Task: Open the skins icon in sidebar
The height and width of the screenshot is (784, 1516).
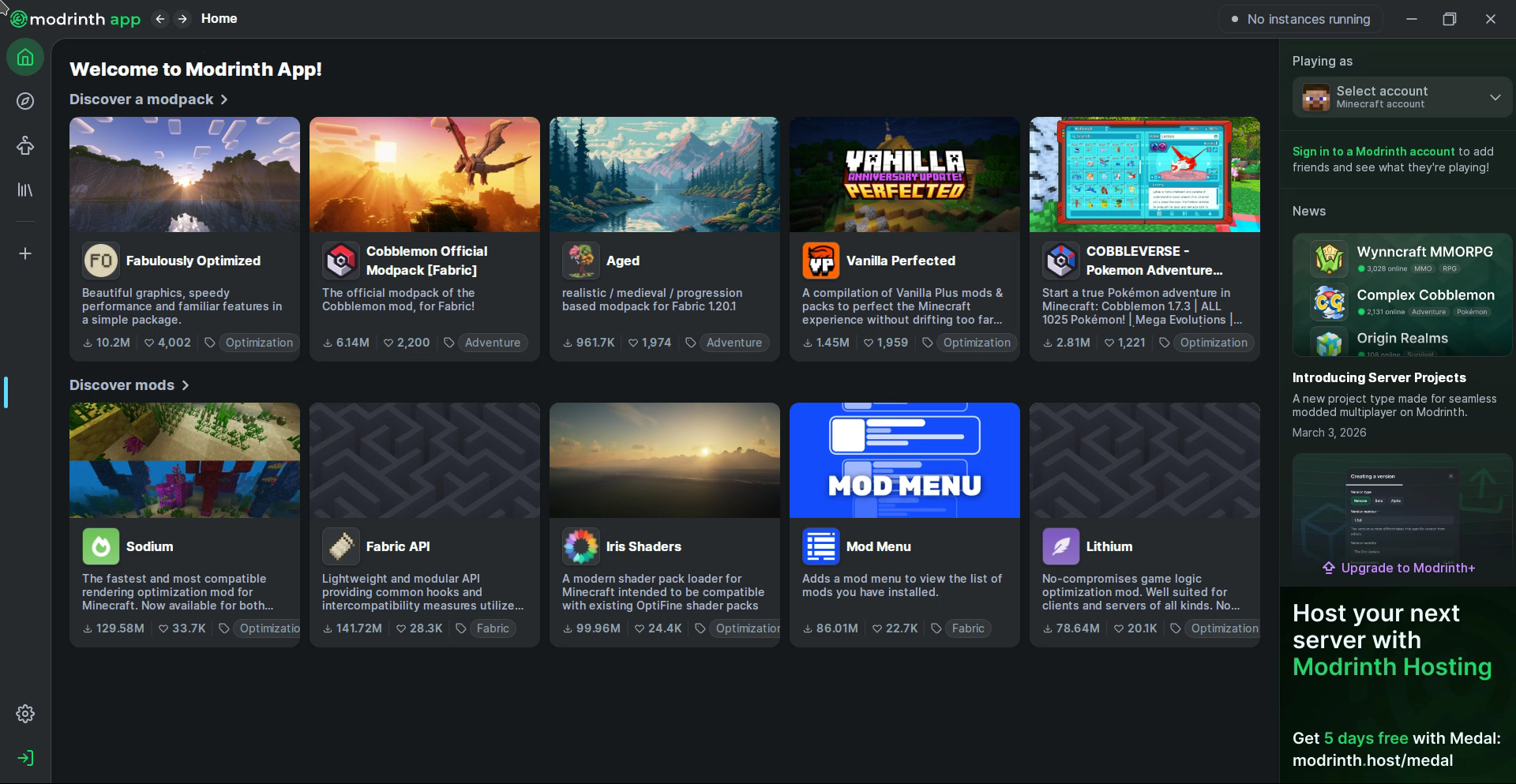Action: point(25,145)
